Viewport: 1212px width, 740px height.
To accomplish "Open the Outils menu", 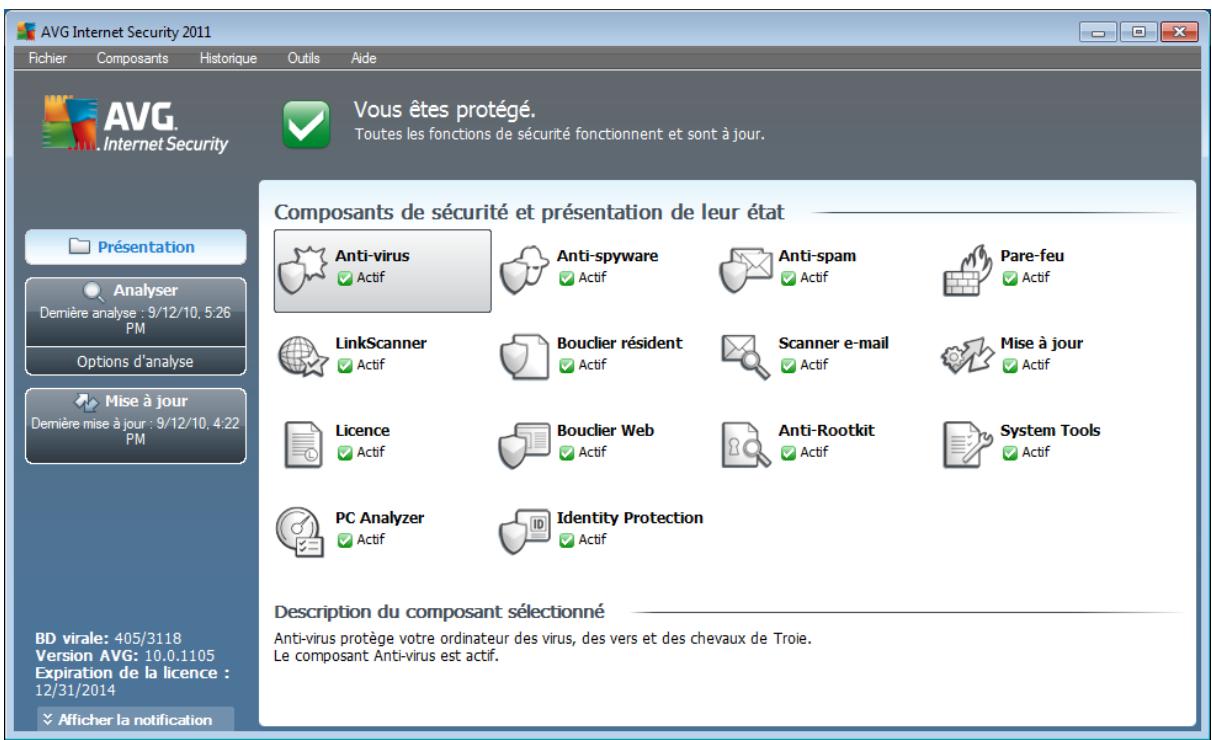I will pyautogui.click(x=303, y=59).
